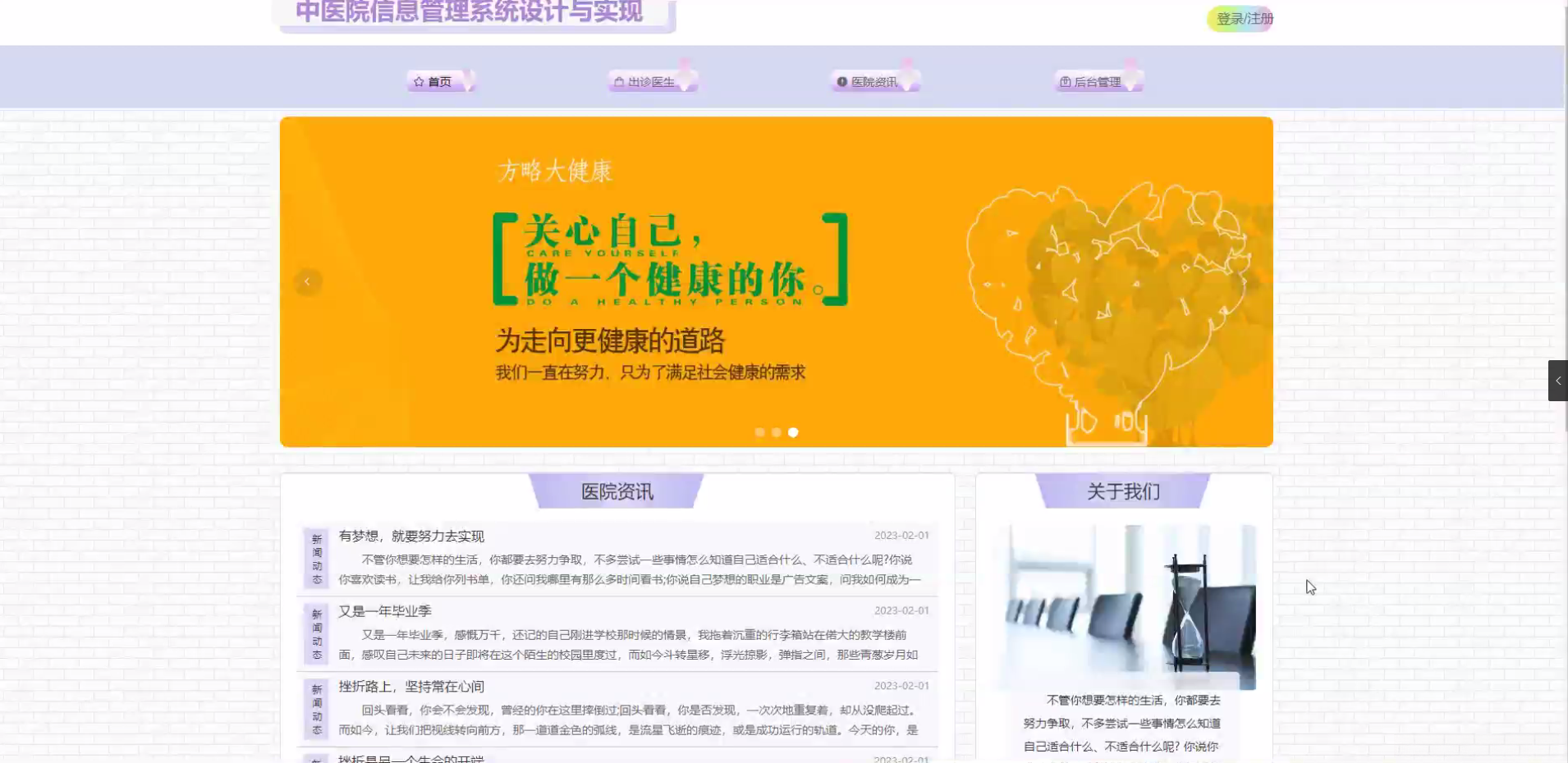Click the 登录/注册 login button
The height and width of the screenshot is (763, 1568).
pyautogui.click(x=1240, y=19)
